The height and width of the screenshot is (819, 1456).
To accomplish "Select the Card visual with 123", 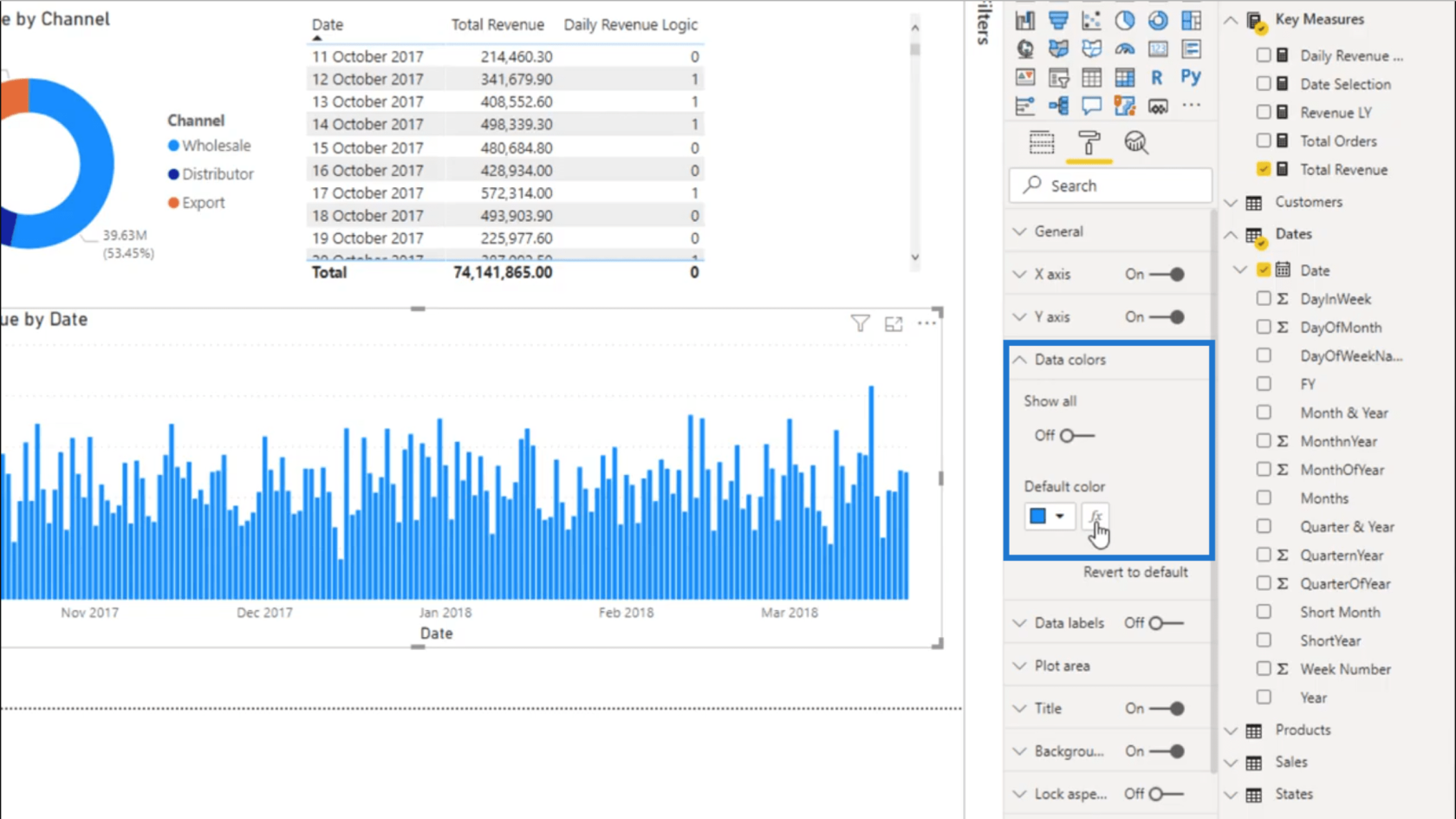I will 1158,49.
